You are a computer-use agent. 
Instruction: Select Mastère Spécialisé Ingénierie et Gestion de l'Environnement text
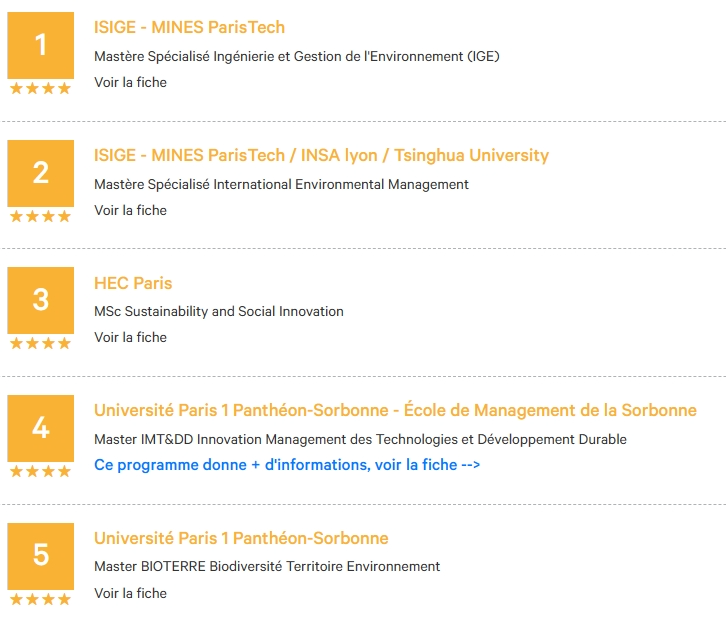pos(297,56)
